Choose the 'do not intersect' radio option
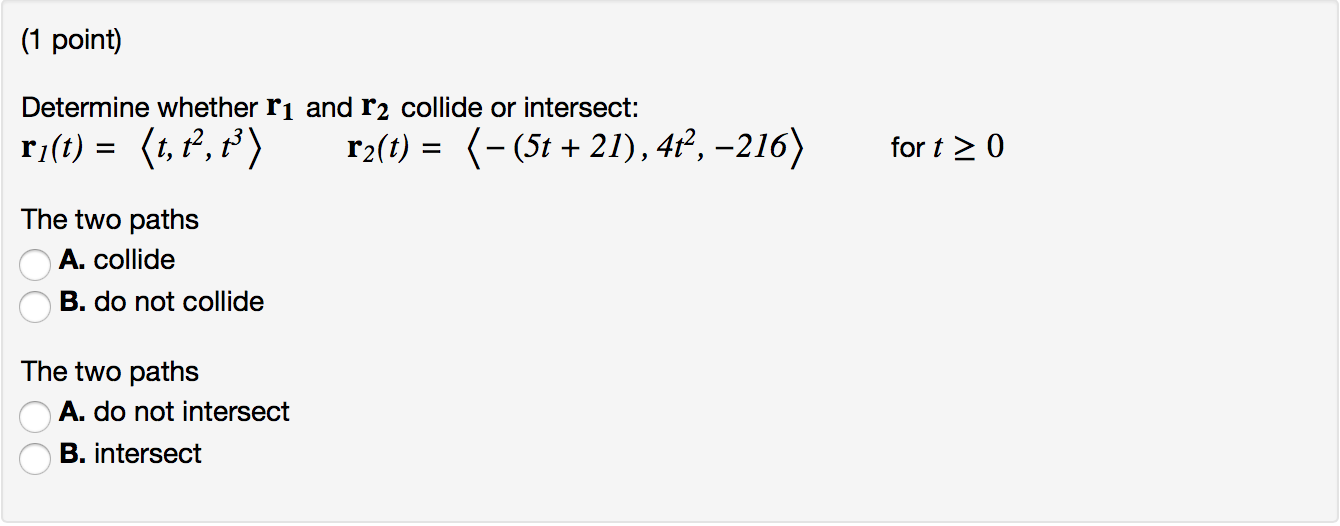 35,416
